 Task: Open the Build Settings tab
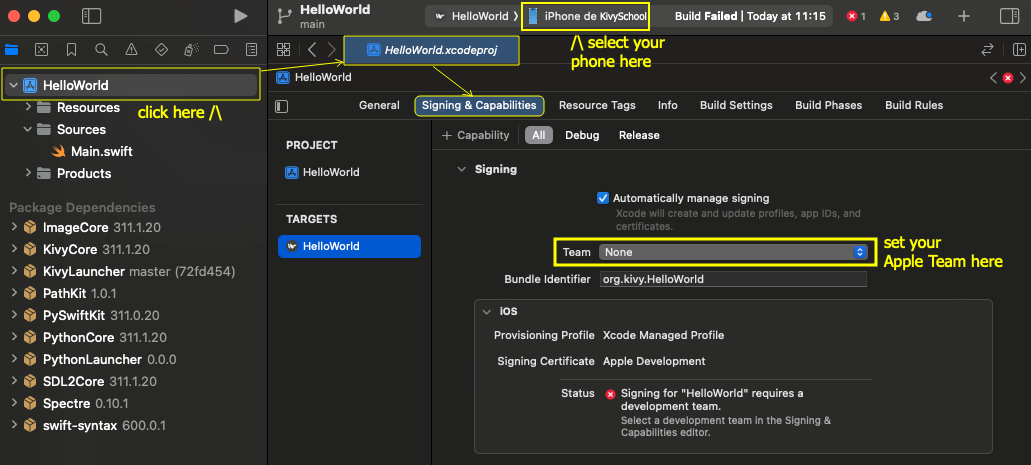pyautogui.click(x=736, y=105)
